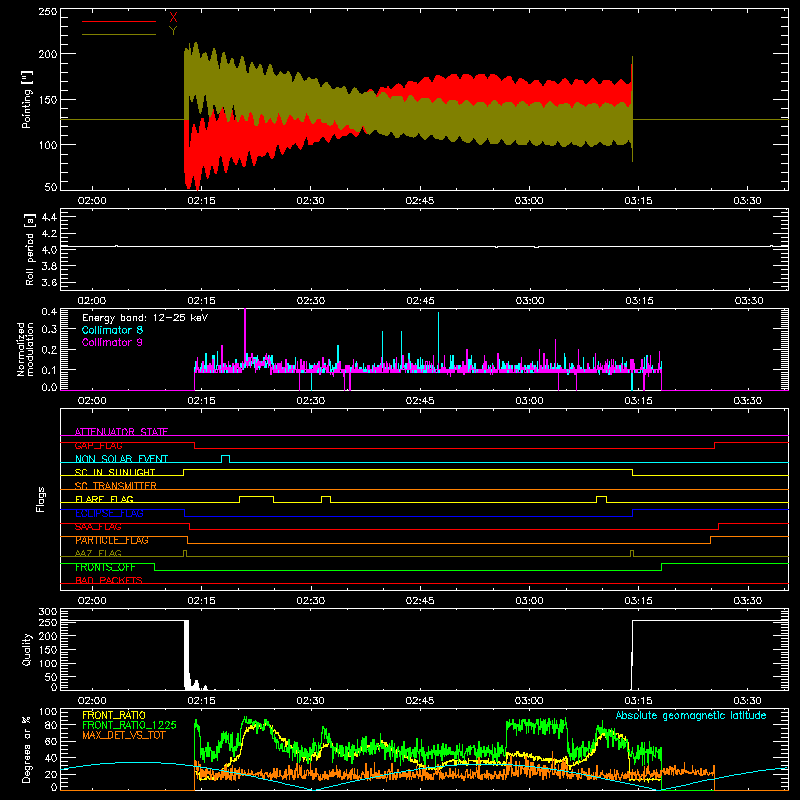Viewport: 800px width, 800px height.
Task: Click the PARTICLE_FLAG label
Action: (112, 540)
